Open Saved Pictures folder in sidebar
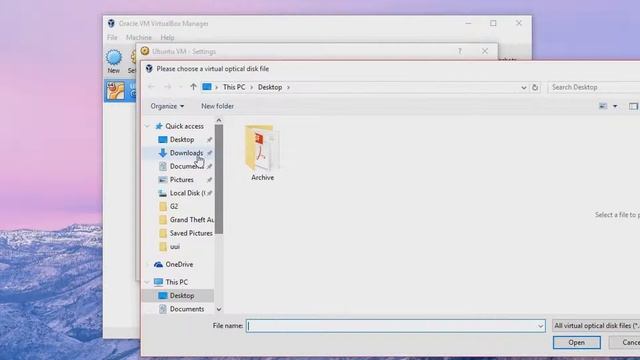Screen dimensions: 640x360 191,233
